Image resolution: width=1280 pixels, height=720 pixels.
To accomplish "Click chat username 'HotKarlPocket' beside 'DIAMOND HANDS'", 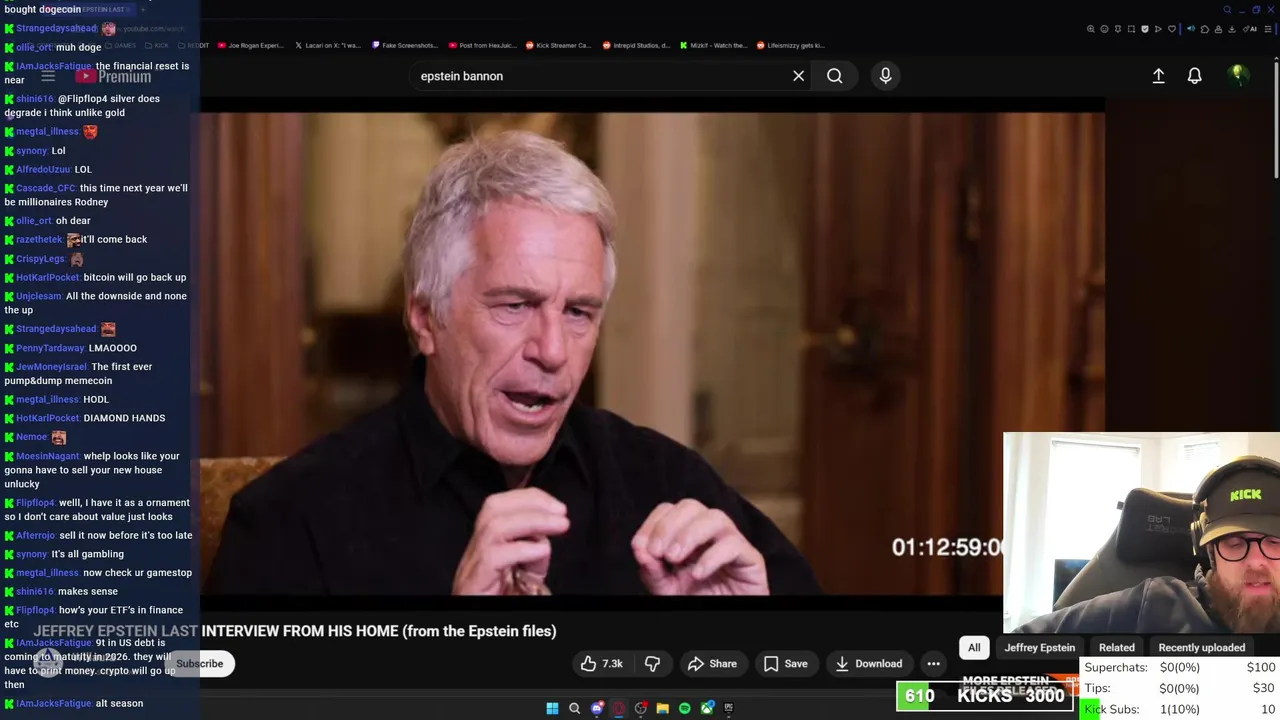I will coord(47,418).
